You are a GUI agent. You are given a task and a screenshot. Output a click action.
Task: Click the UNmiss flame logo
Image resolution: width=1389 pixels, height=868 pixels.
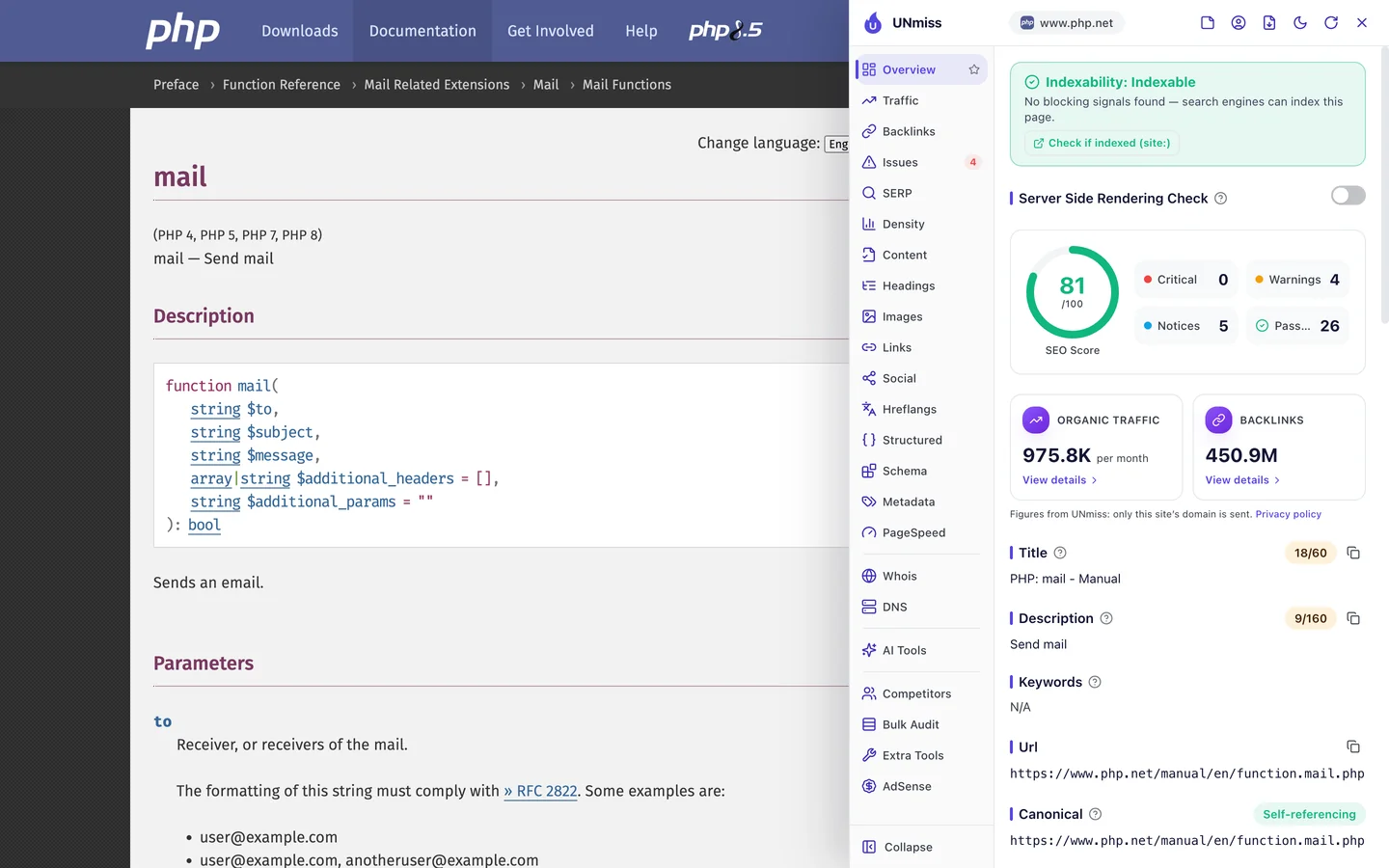pyautogui.click(x=873, y=23)
